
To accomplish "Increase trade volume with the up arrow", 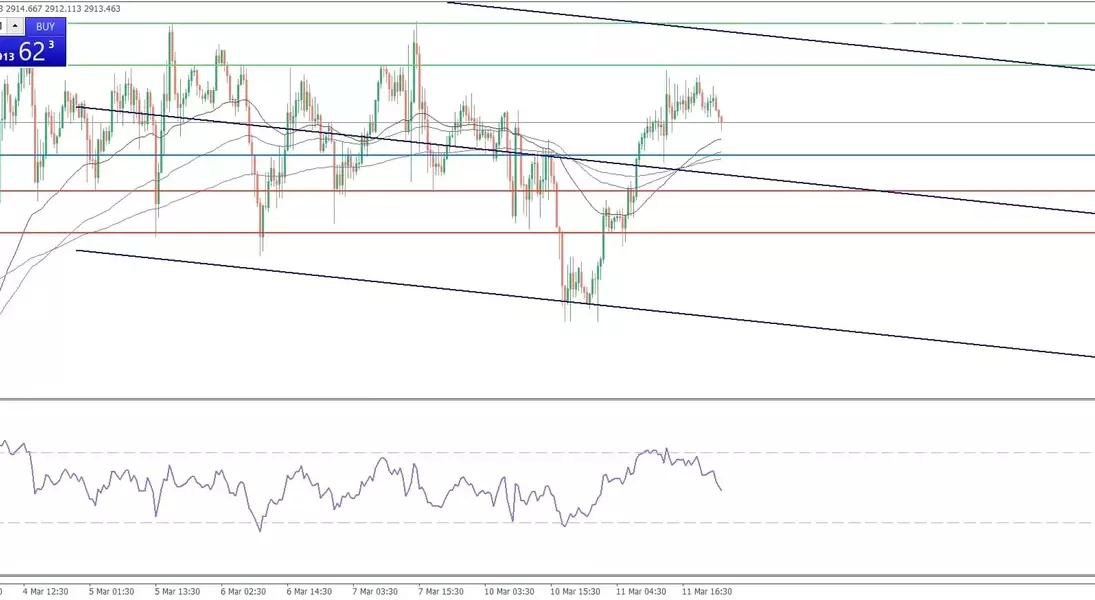I will [14, 26].
